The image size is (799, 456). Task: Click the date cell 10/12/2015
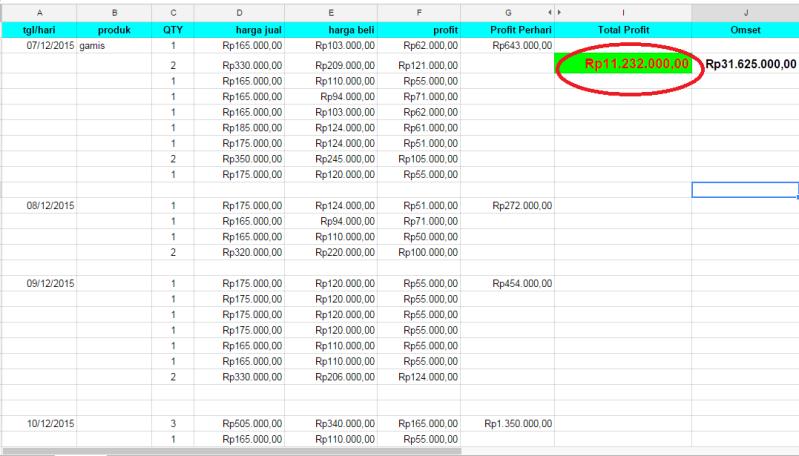pos(39,424)
